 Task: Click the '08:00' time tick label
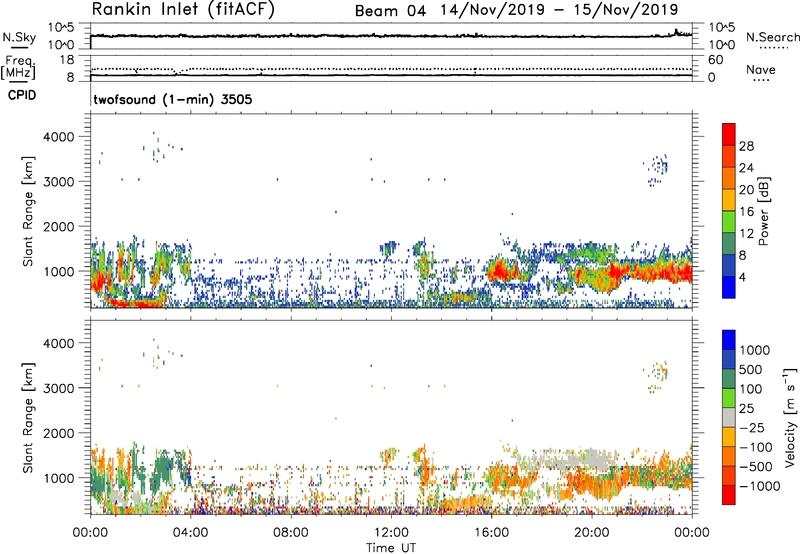[291, 533]
